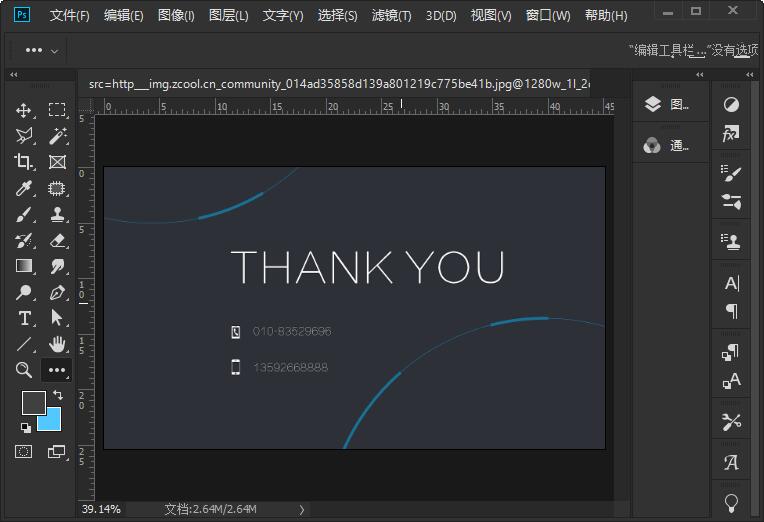Open the Brush Settings panel icon
Viewport: 764px width, 522px height.
pyautogui.click(x=731, y=173)
